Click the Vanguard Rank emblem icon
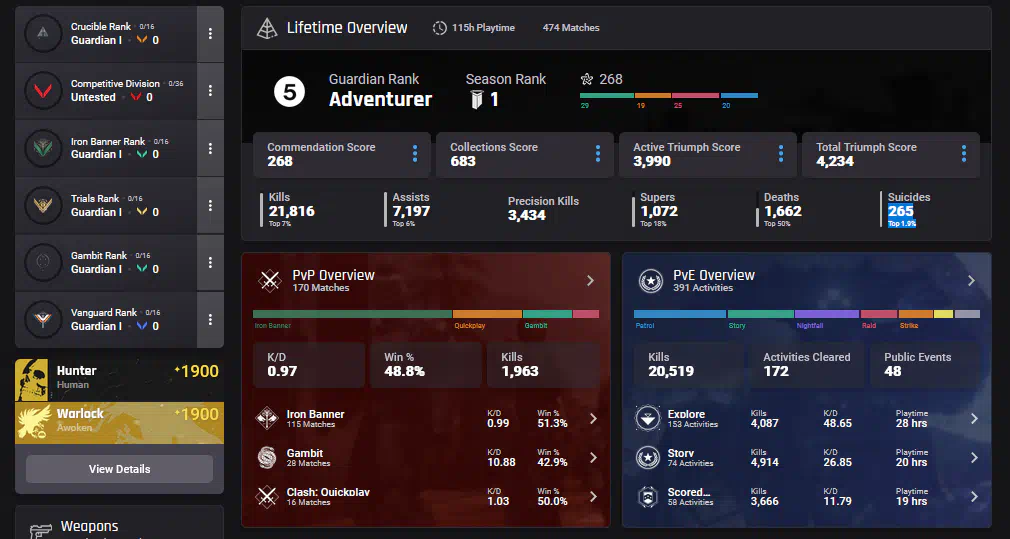 (x=43, y=319)
